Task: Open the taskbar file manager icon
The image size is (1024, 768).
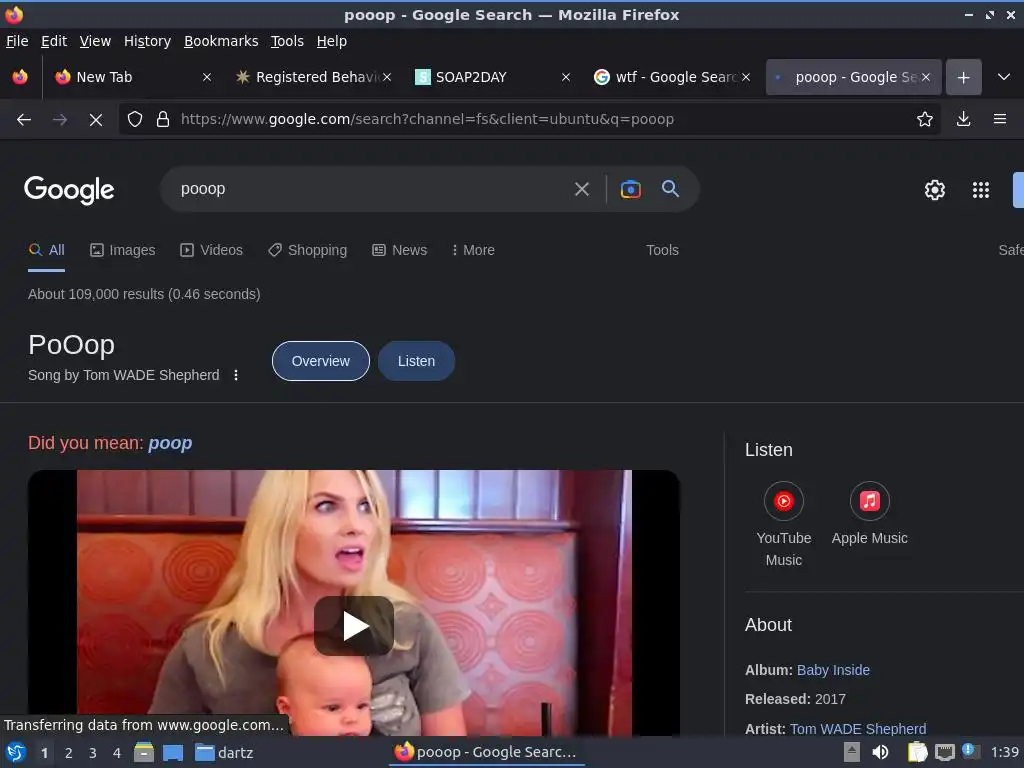Action: pos(144,752)
